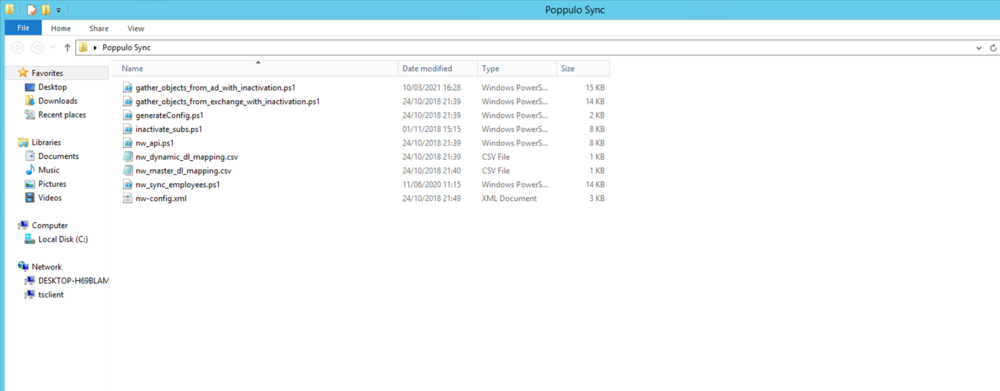Open the Music library
1000x391 pixels.
pyautogui.click(x=48, y=170)
